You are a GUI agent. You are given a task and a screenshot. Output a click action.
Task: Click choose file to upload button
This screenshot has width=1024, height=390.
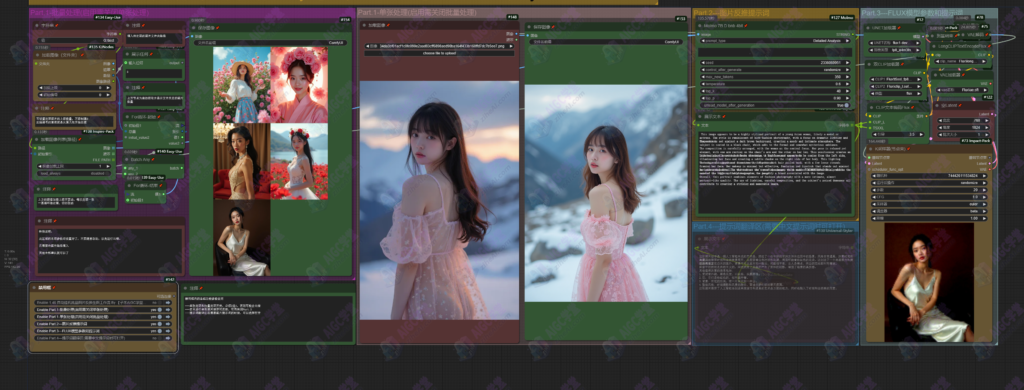[x=439, y=53]
